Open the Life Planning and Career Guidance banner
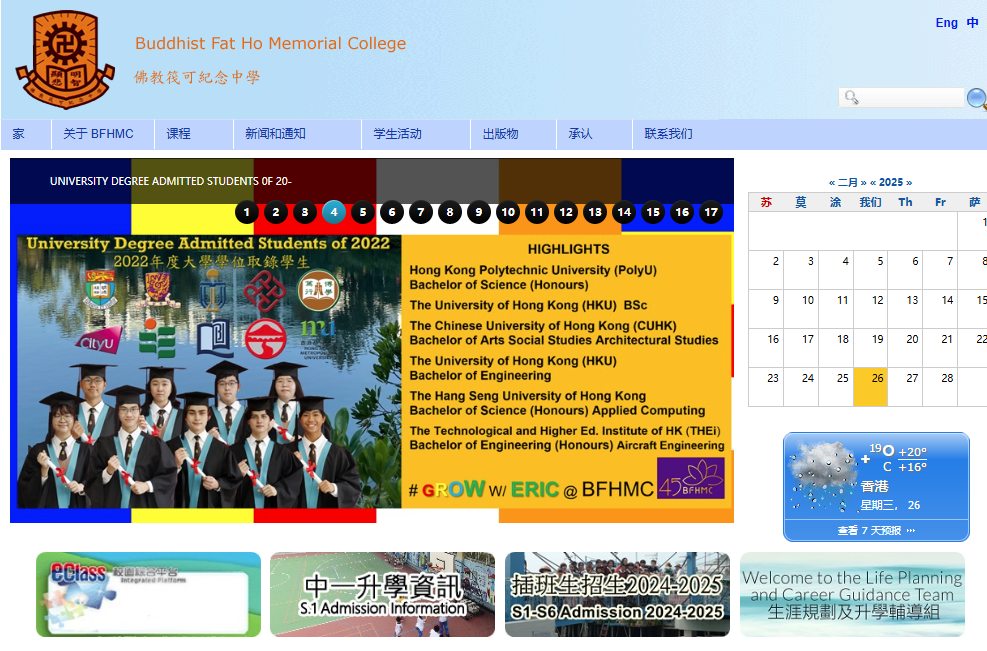987x651 pixels. tap(852, 594)
